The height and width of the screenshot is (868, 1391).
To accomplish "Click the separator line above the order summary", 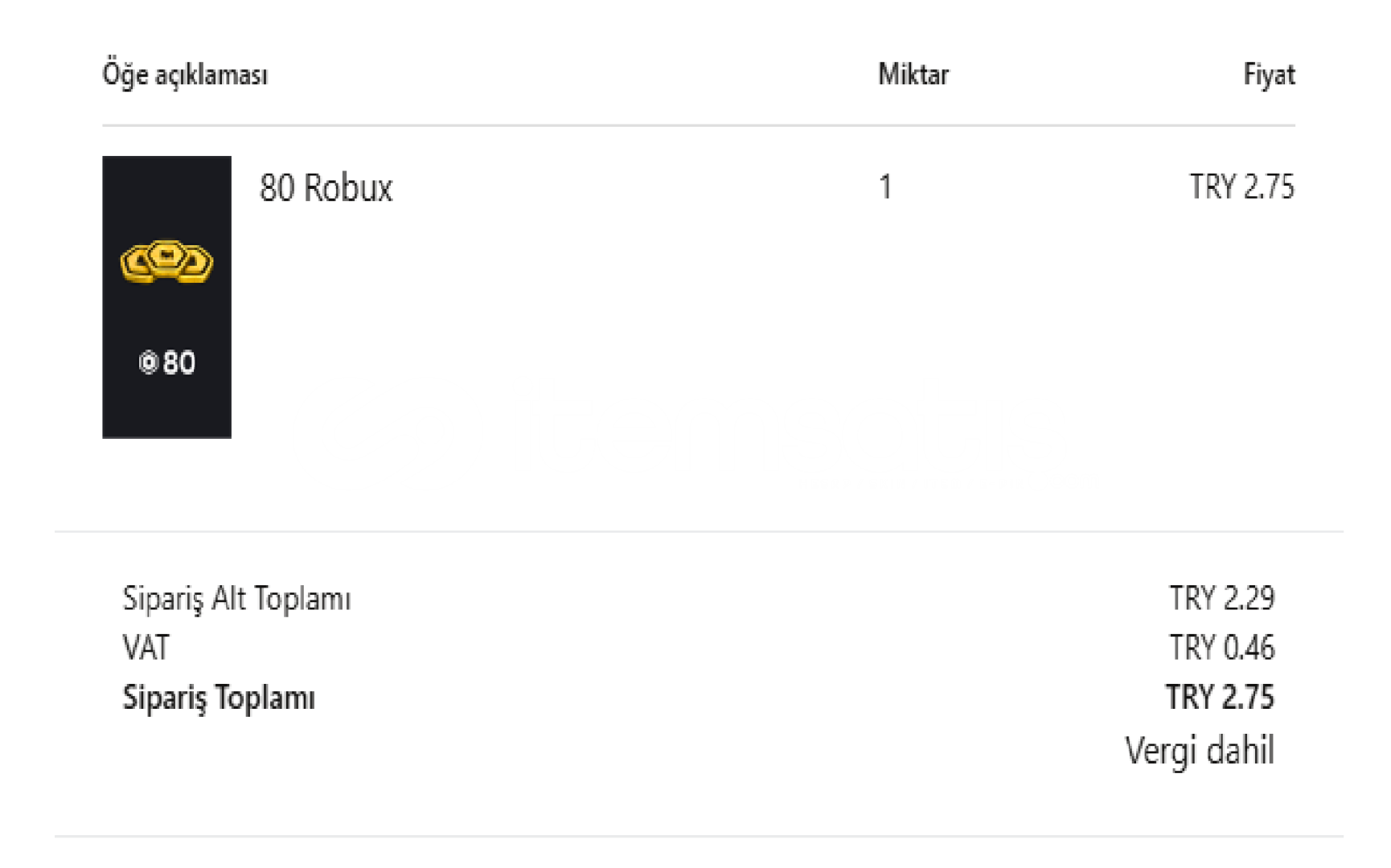I will [698, 531].
